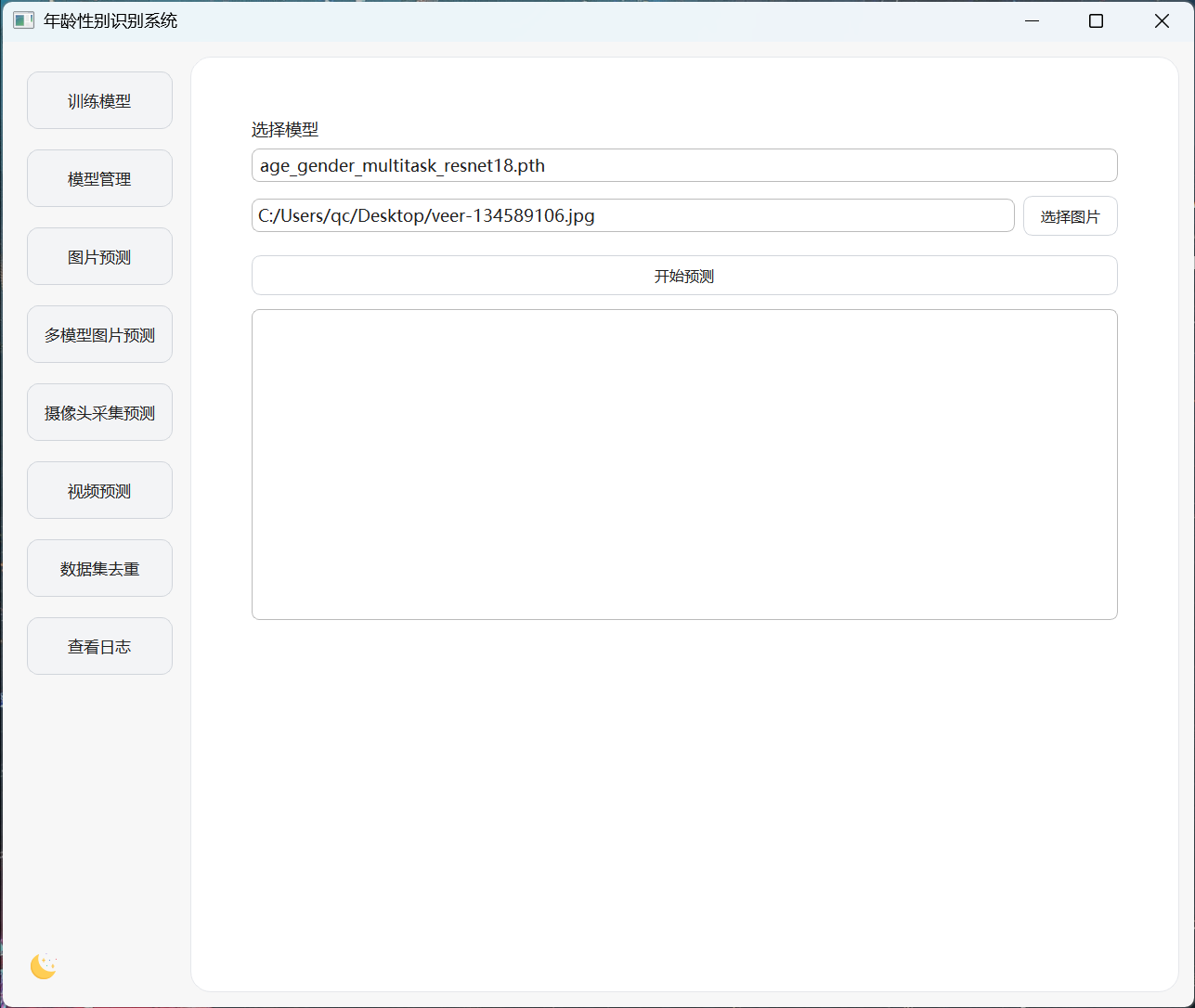Select 图片预测 in the sidebar
Viewport: 1195px width, 1008px height.
[99, 257]
